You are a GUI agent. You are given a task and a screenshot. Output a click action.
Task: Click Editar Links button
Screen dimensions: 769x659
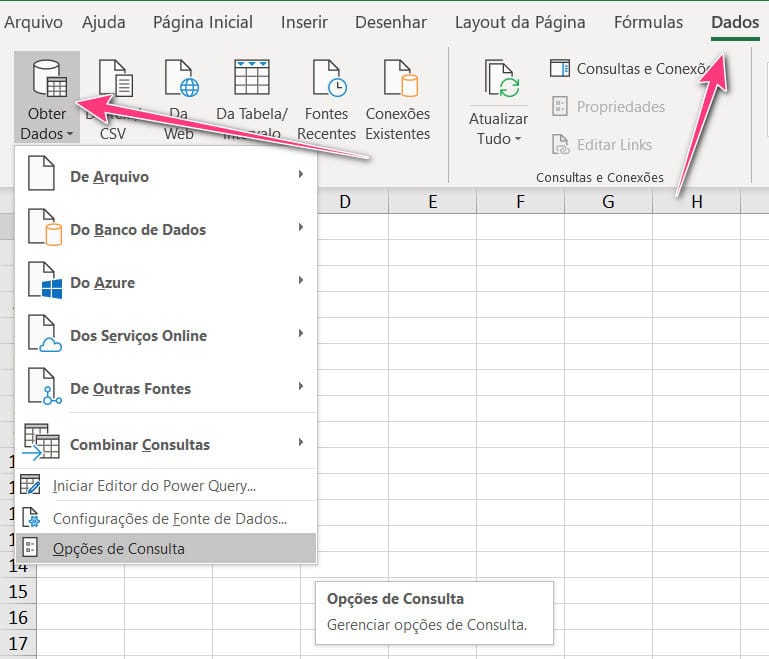click(x=602, y=145)
